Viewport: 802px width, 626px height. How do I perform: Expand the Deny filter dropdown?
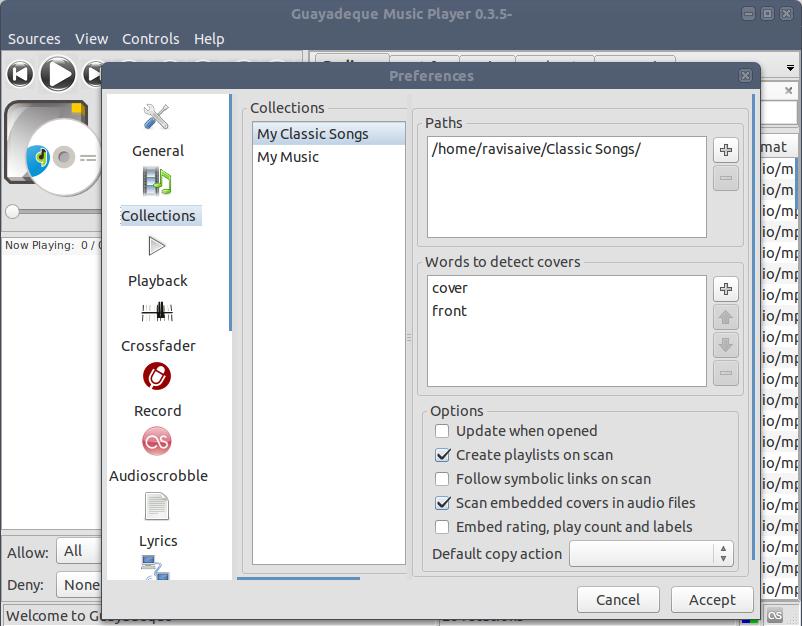78,585
